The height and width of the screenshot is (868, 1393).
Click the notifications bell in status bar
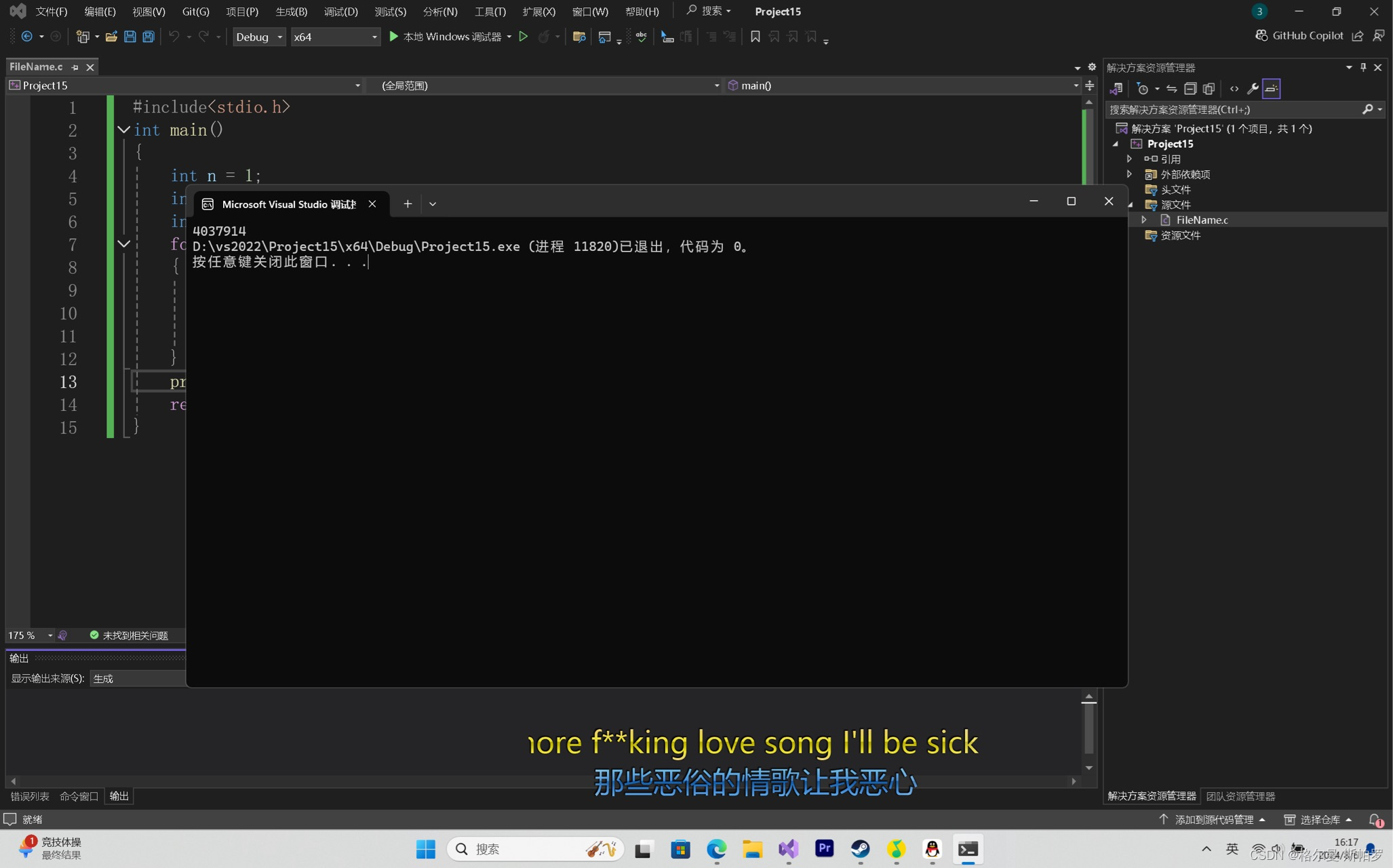1375,819
